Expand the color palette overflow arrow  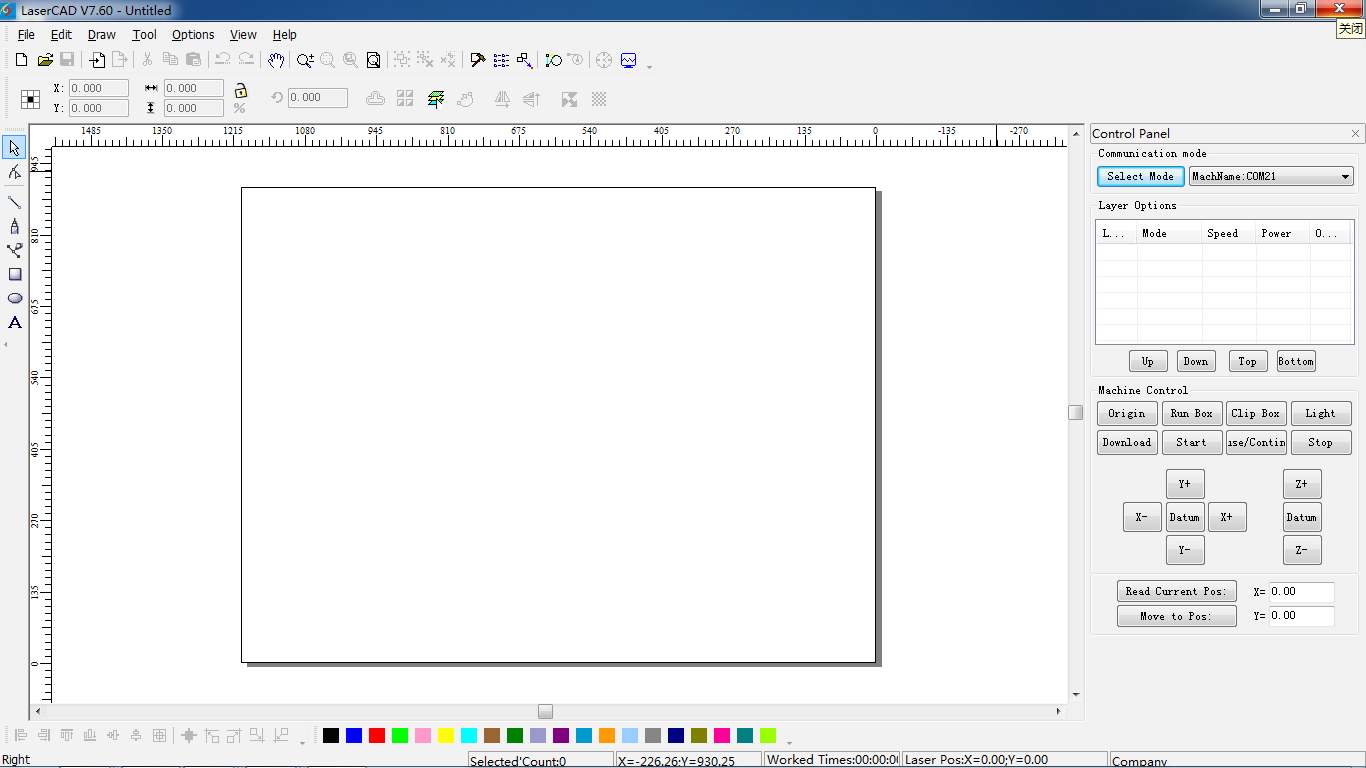(789, 742)
